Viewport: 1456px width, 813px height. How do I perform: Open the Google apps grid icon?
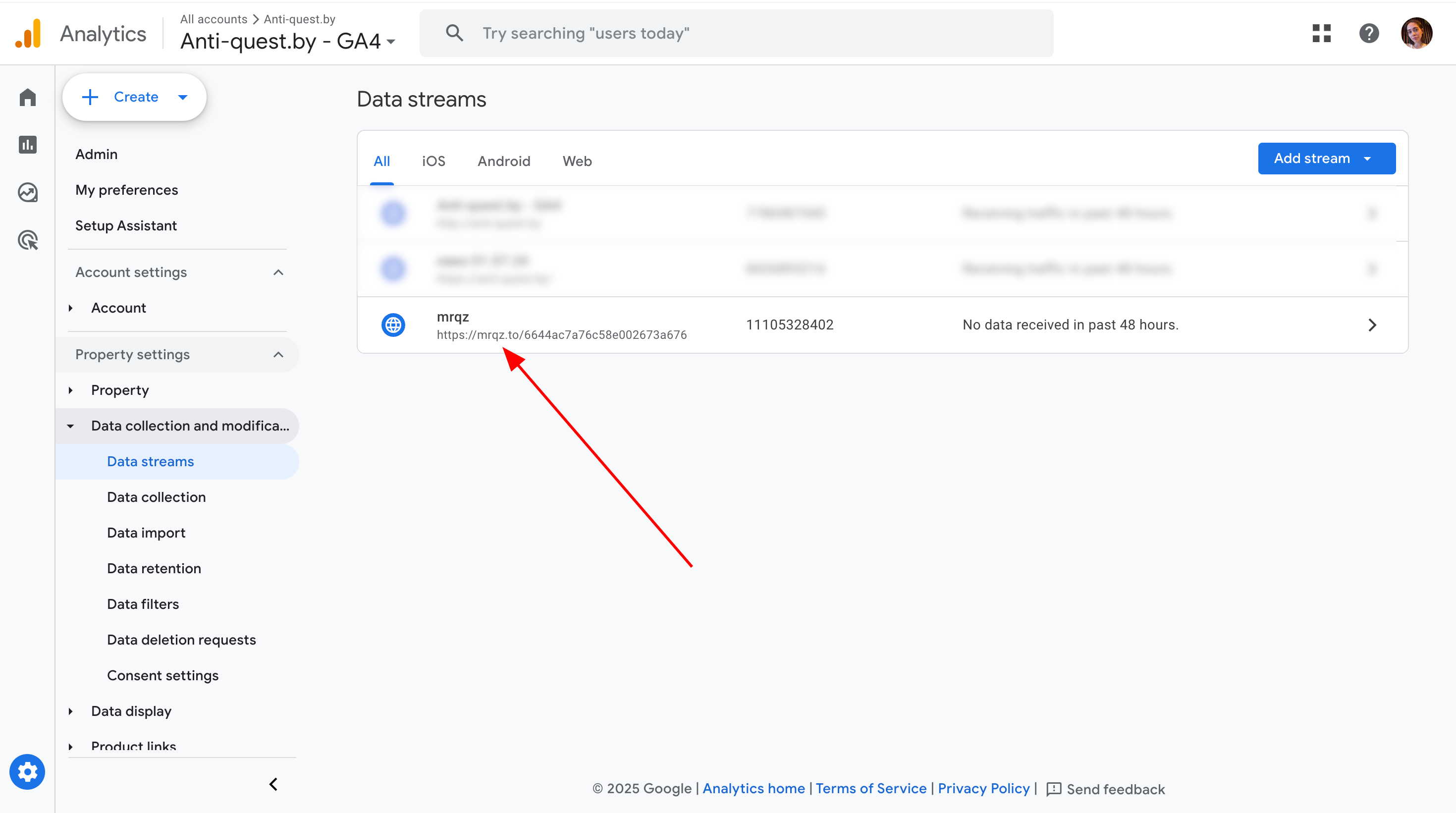pyautogui.click(x=1321, y=33)
